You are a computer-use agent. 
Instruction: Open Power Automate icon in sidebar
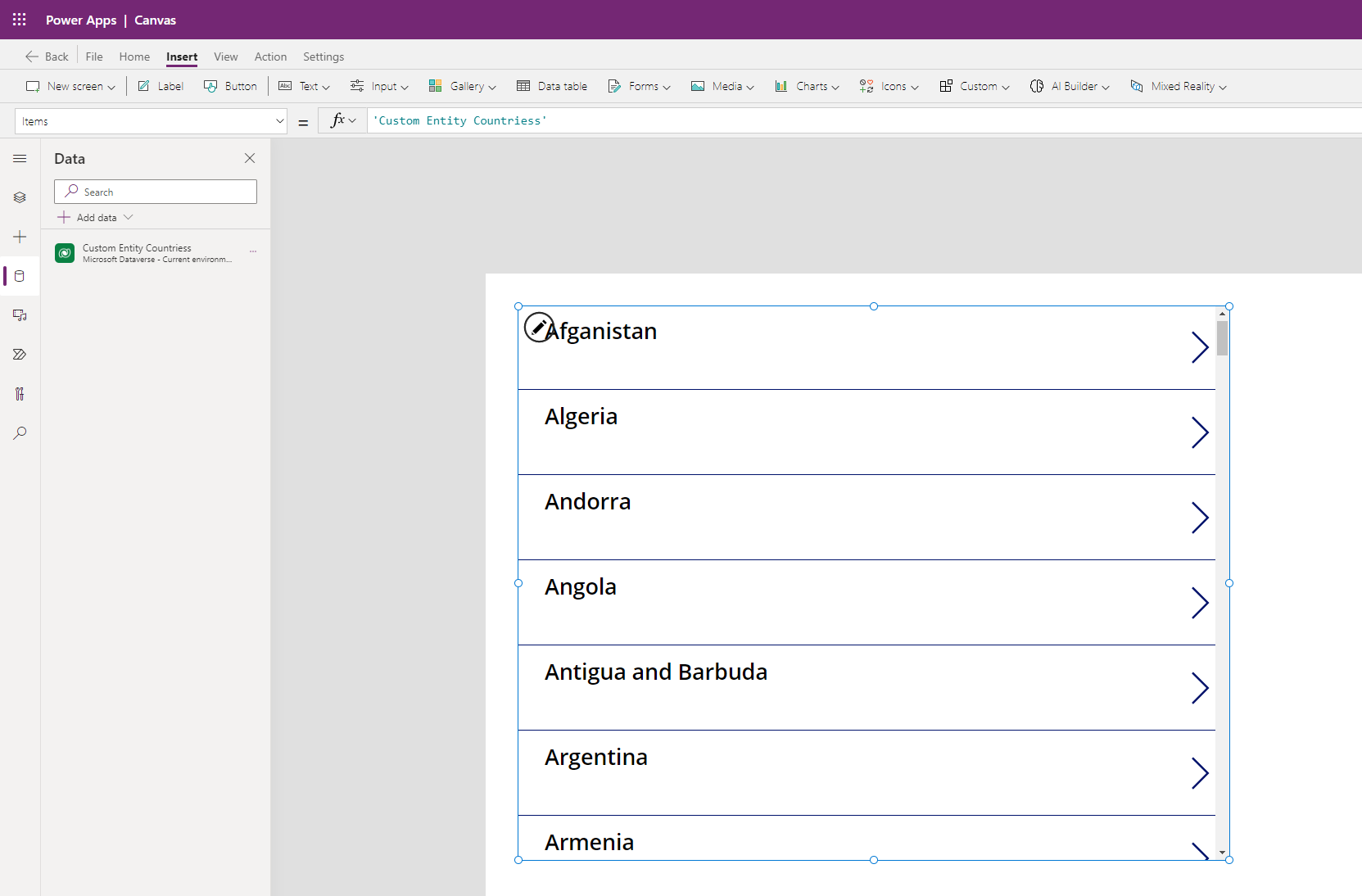(x=20, y=355)
